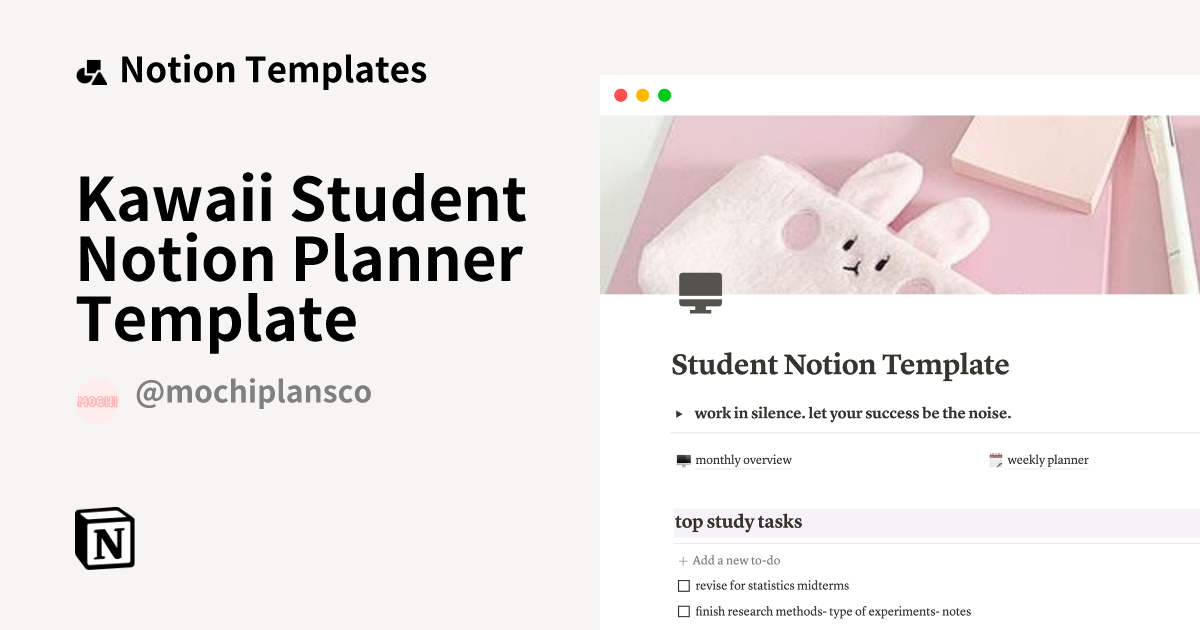Image resolution: width=1200 pixels, height=630 pixels.
Task: Expand the work in silence toggle block
Action: (x=679, y=413)
